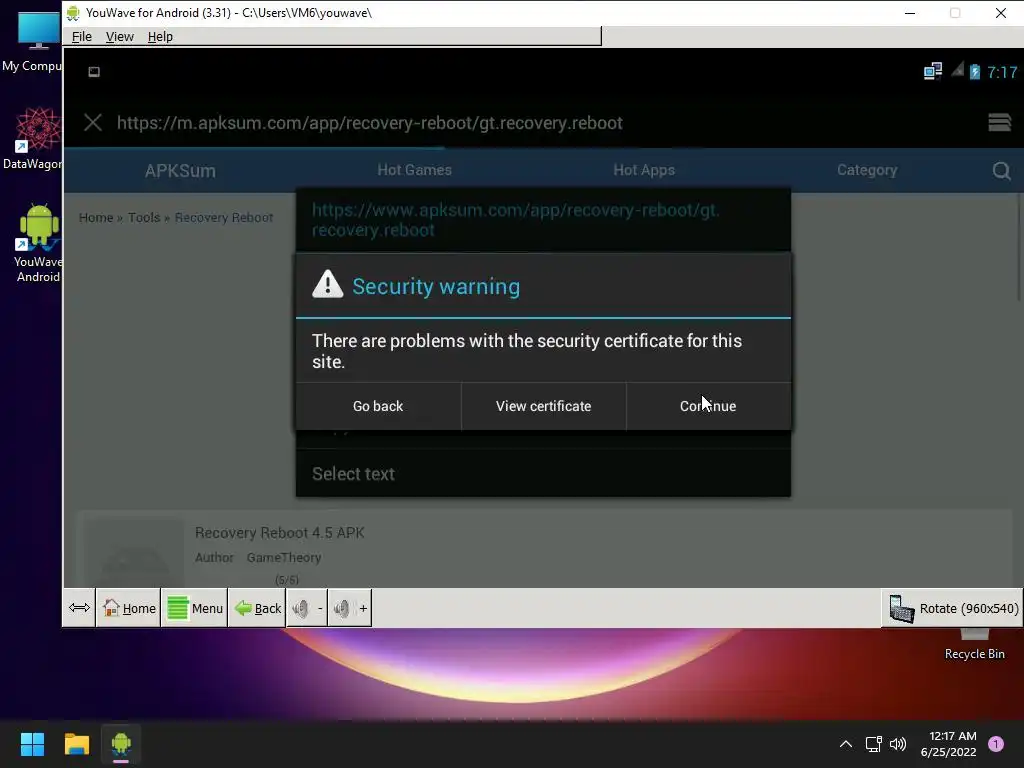Choose Go back in security warning
The image size is (1024, 768).
point(378,406)
